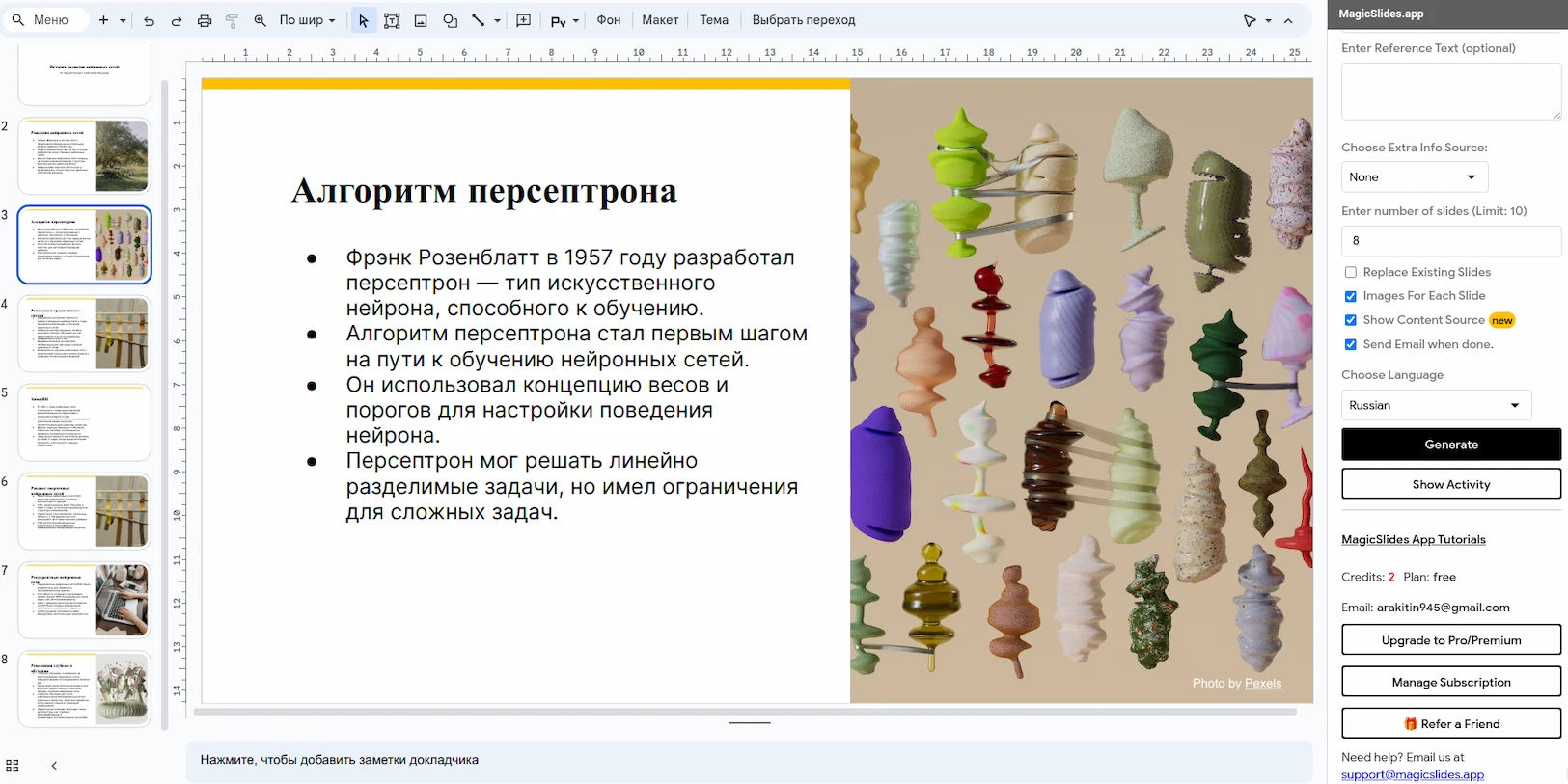1568x784 pixels.
Task: Select slide 8 thumbnail
Action: pos(85,689)
